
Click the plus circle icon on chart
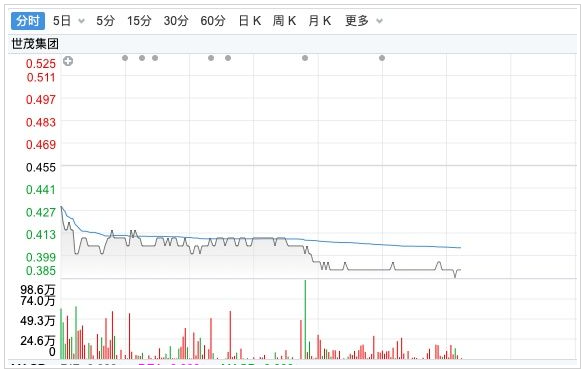point(68,61)
